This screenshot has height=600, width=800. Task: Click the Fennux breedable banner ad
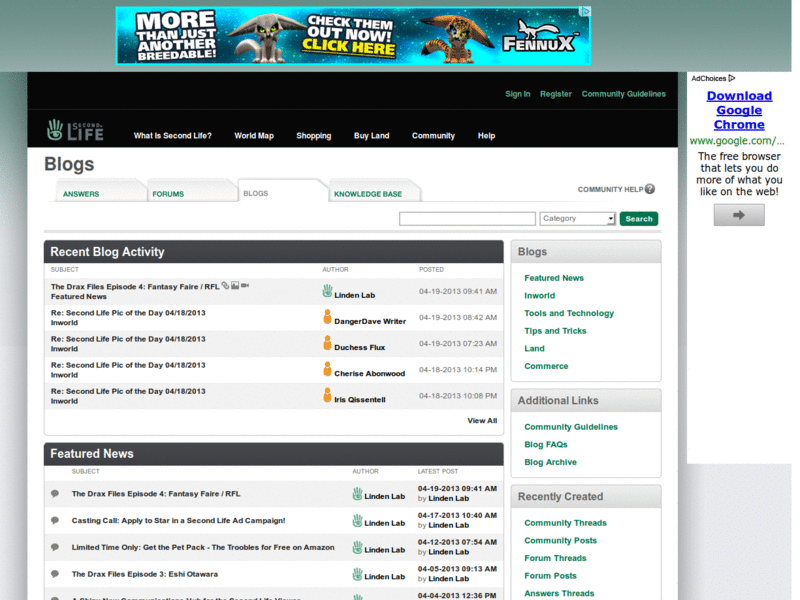pos(353,36)
